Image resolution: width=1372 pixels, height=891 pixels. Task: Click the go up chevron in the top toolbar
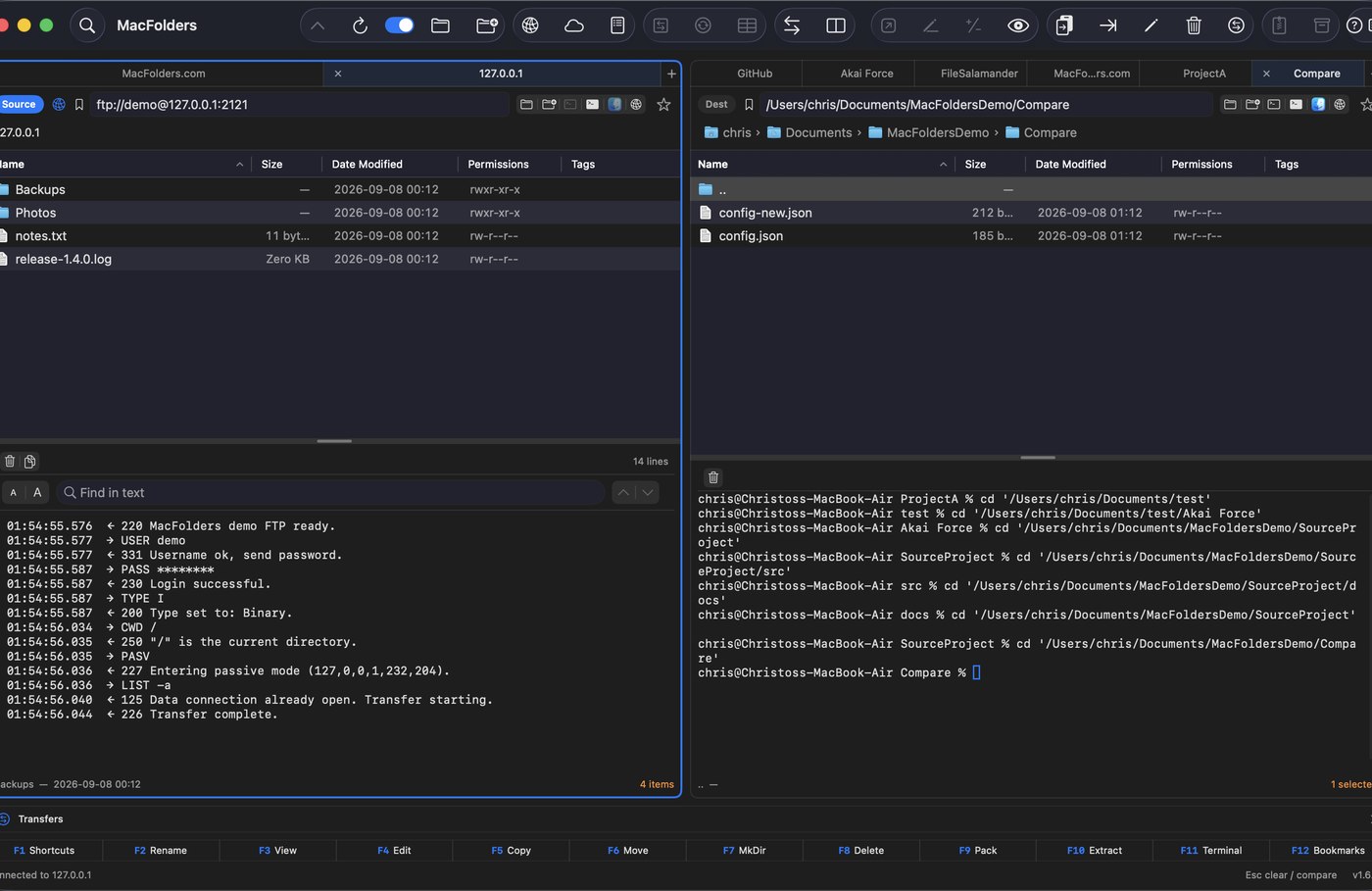[318, 25]
